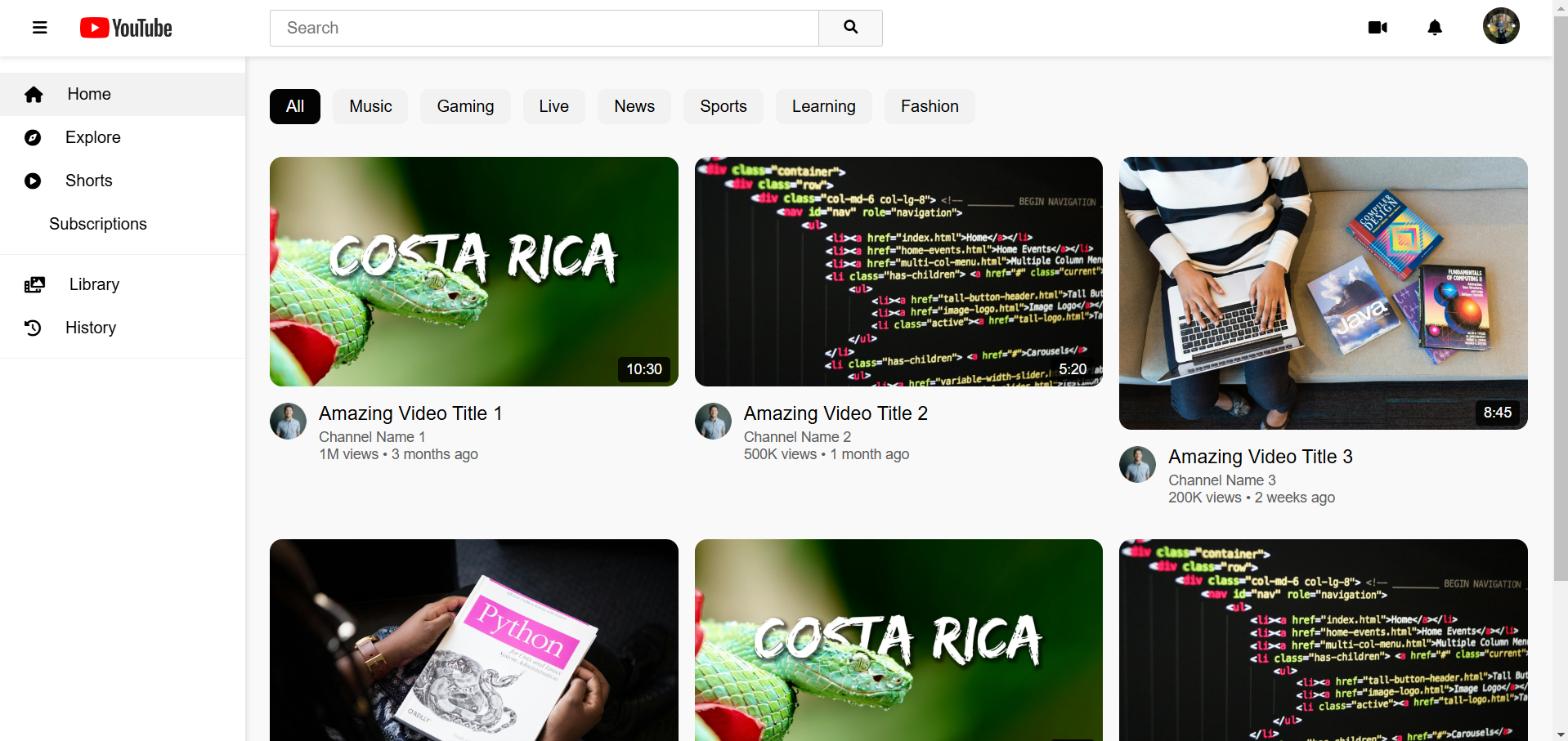Click the search magnifier button
The image size is (1568, 741).
850,28
